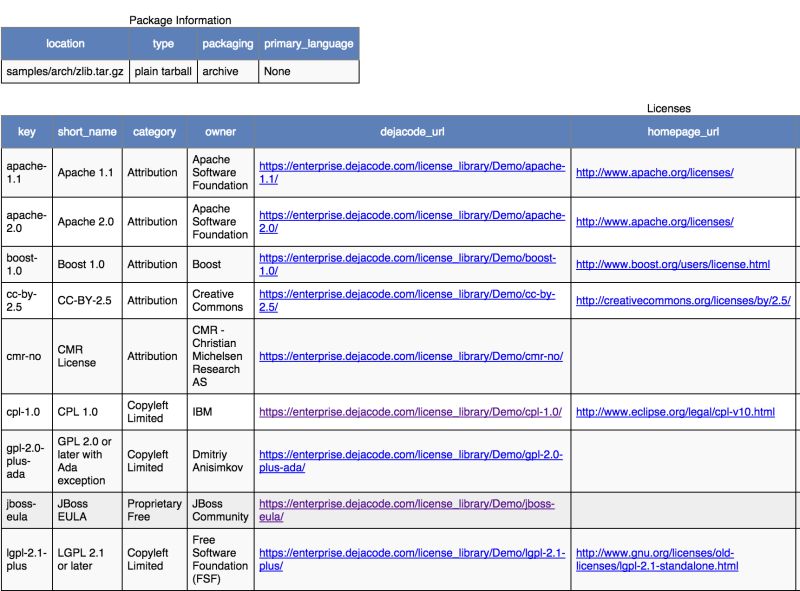Image resolution: width=800 pixels, height=591 pixels.
Task: Open the Boost 1.0 DejaCode license link
Action: click(x=407, y=258)
